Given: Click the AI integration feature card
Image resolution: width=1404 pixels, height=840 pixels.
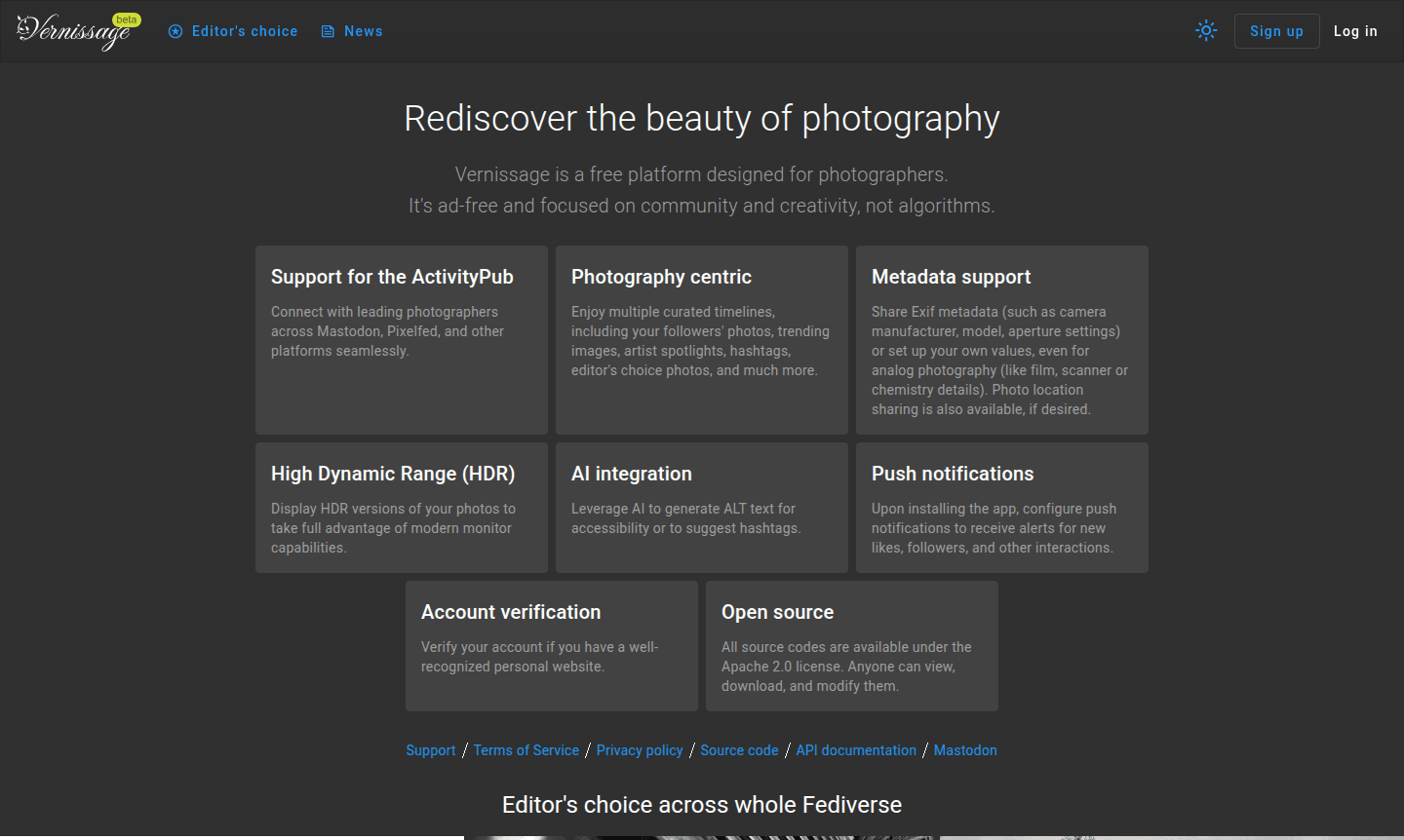Looking at the screenshot, I should pos(701,507).
